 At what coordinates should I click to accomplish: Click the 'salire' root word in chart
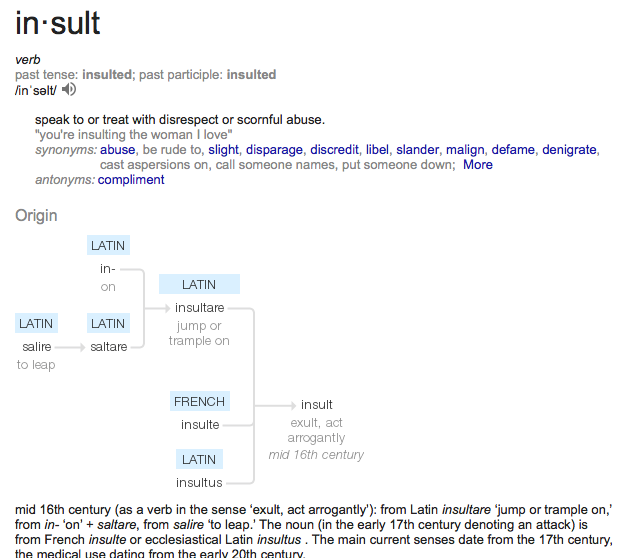pyautogui.click(x=36, y=347)
